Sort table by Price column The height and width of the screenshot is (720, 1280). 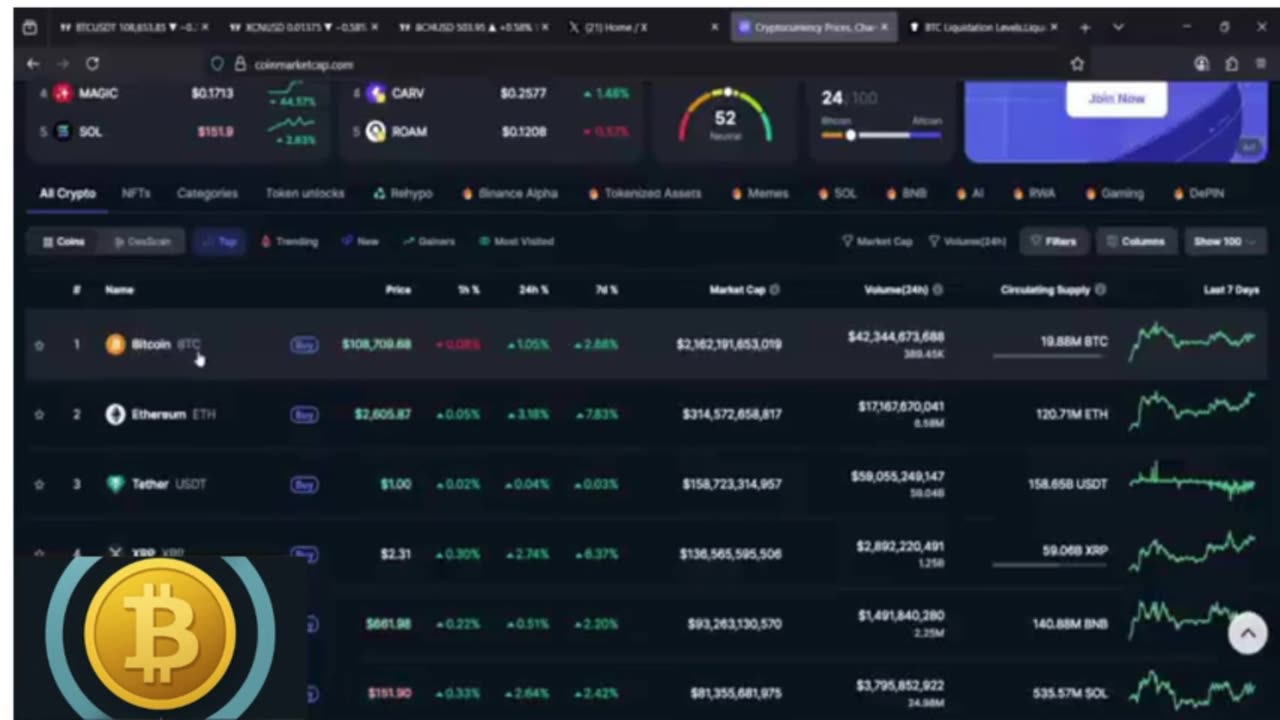point(398,290)
